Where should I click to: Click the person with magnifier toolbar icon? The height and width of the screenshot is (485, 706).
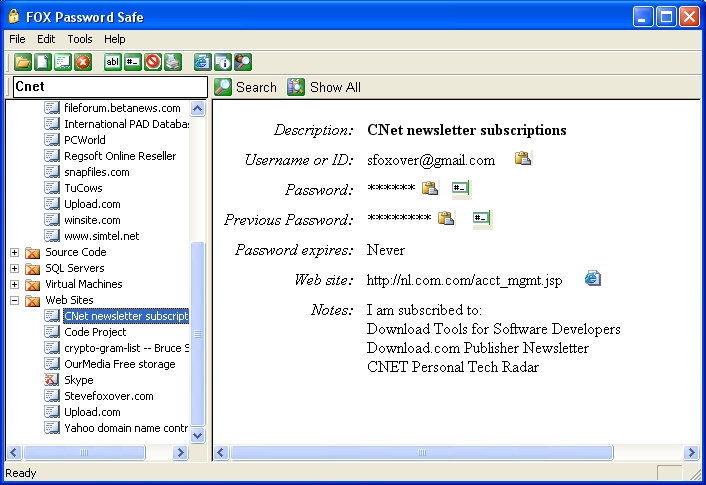pyautogui.click(x=243, y=62)
